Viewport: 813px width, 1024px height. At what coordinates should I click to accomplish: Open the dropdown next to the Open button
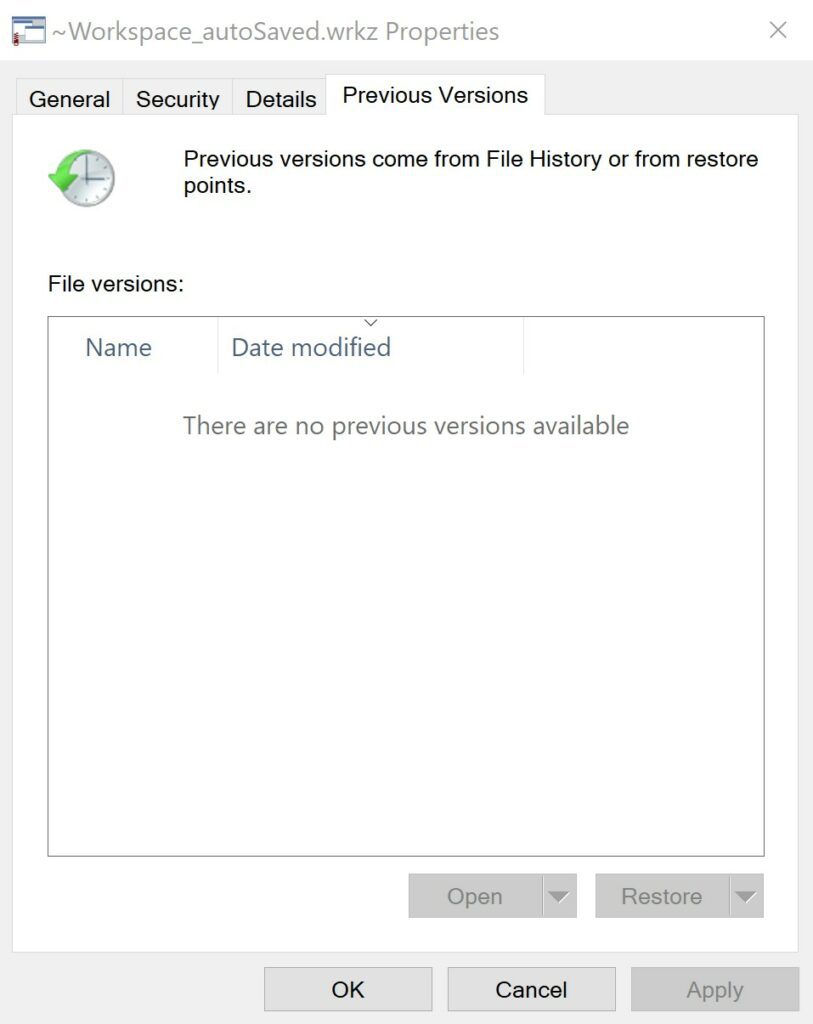click(559, 896)
